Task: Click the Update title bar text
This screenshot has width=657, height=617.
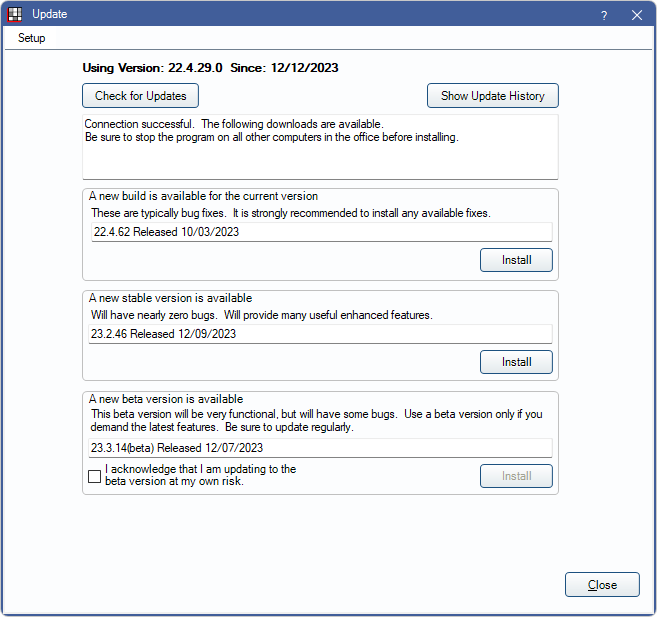Action: pyautogui.click(x=50, y=15)
